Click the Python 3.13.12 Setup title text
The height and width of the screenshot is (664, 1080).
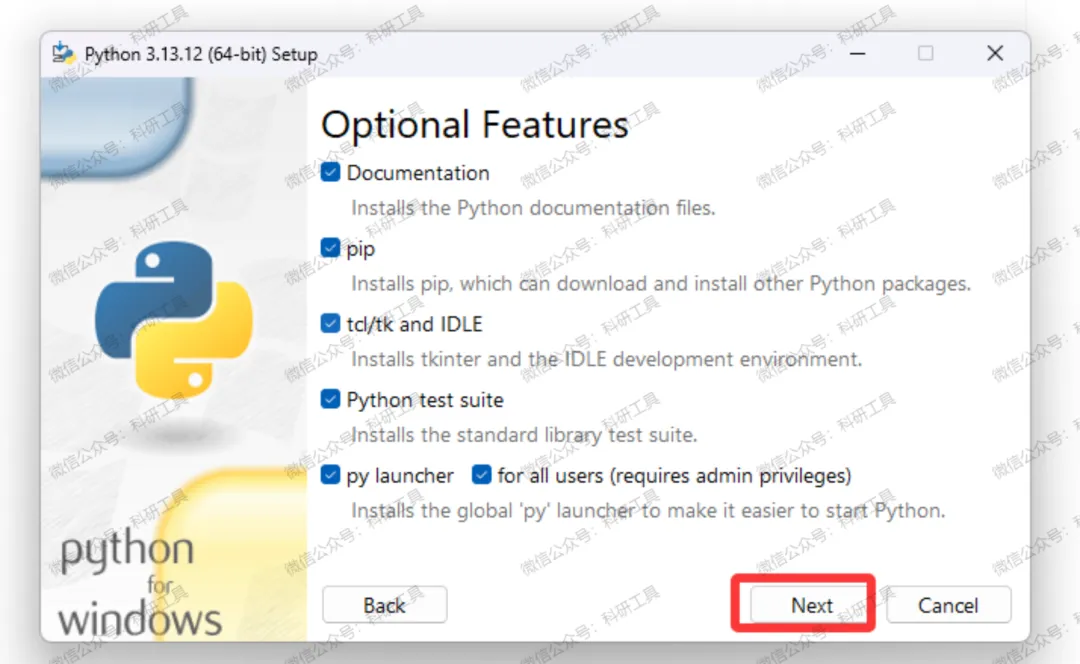tap(201, 54)
